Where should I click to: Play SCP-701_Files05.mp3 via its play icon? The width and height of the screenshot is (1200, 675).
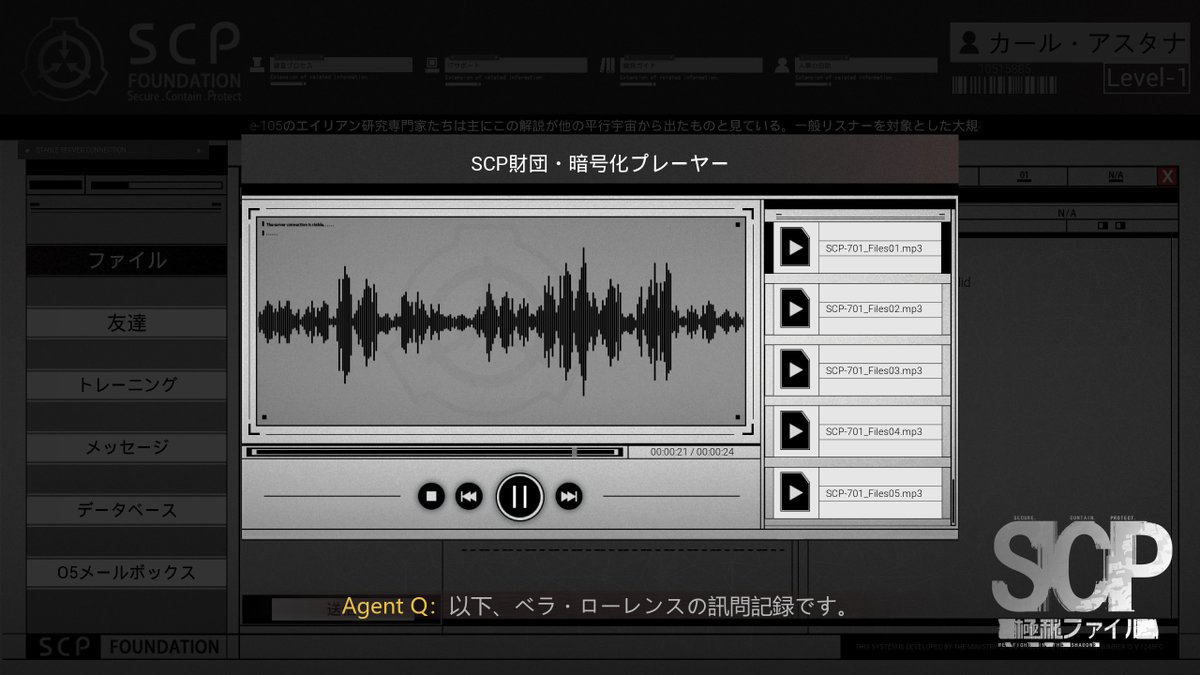[795, 493]
